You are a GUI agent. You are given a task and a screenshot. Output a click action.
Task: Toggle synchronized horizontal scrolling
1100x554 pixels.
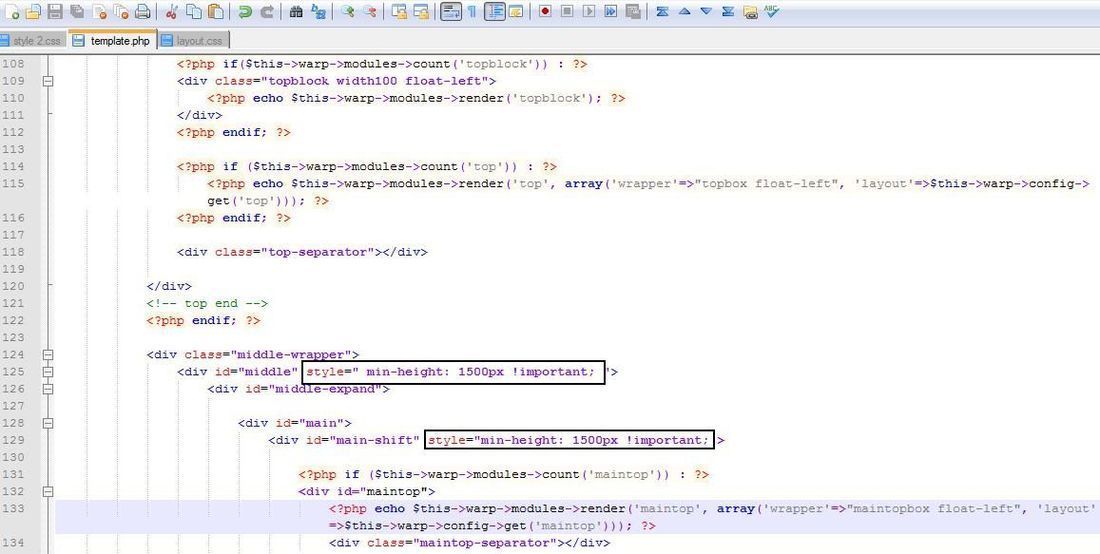[421, 12]
